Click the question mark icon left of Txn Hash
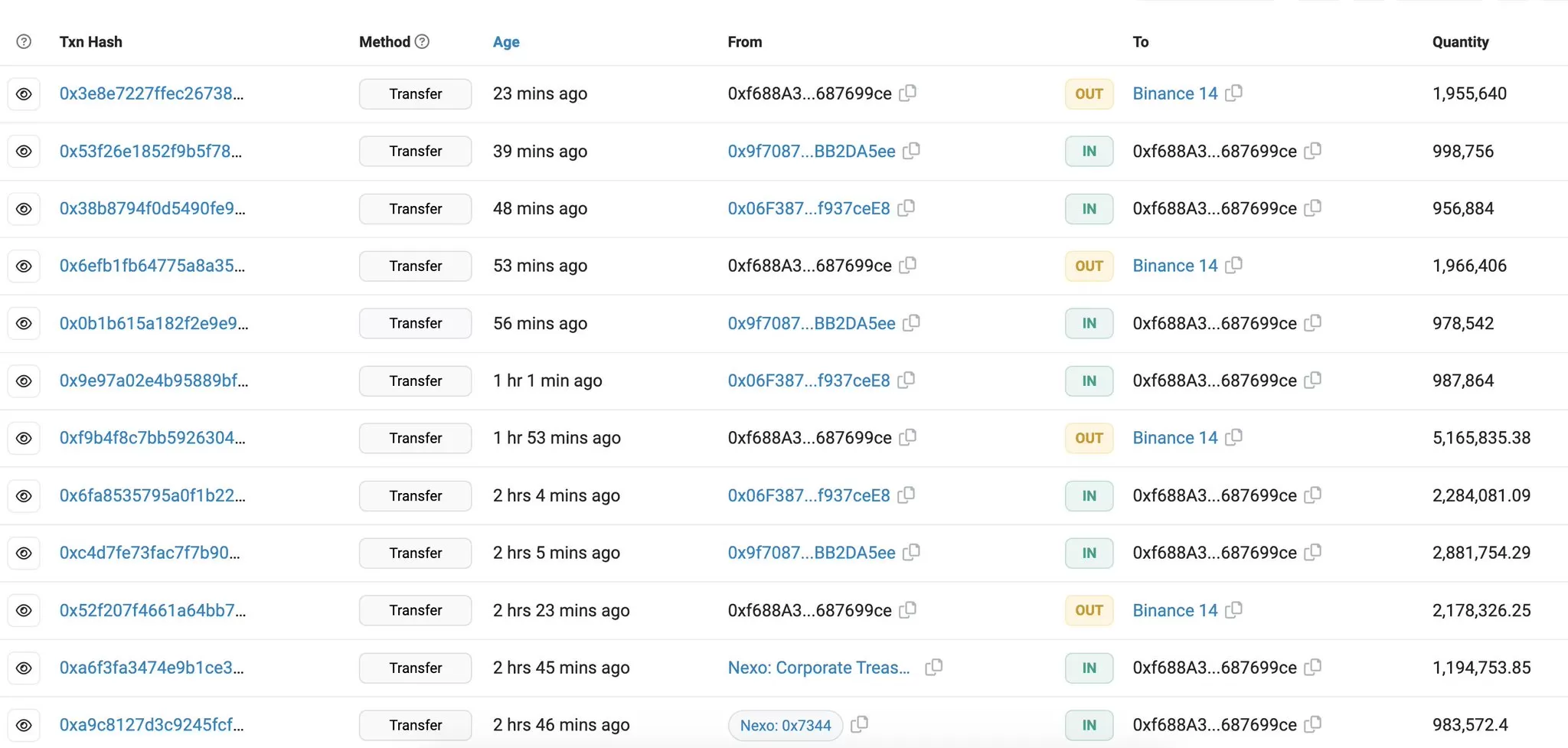 click(24, 41)
